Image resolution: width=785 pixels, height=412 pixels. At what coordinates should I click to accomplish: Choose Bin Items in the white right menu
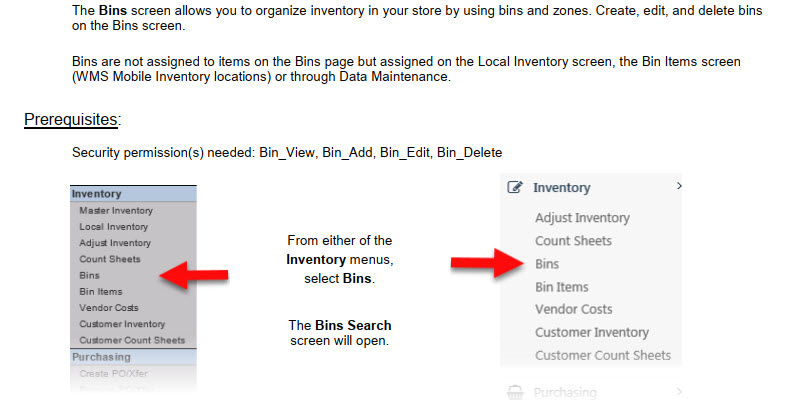click(x=560, y=287)
